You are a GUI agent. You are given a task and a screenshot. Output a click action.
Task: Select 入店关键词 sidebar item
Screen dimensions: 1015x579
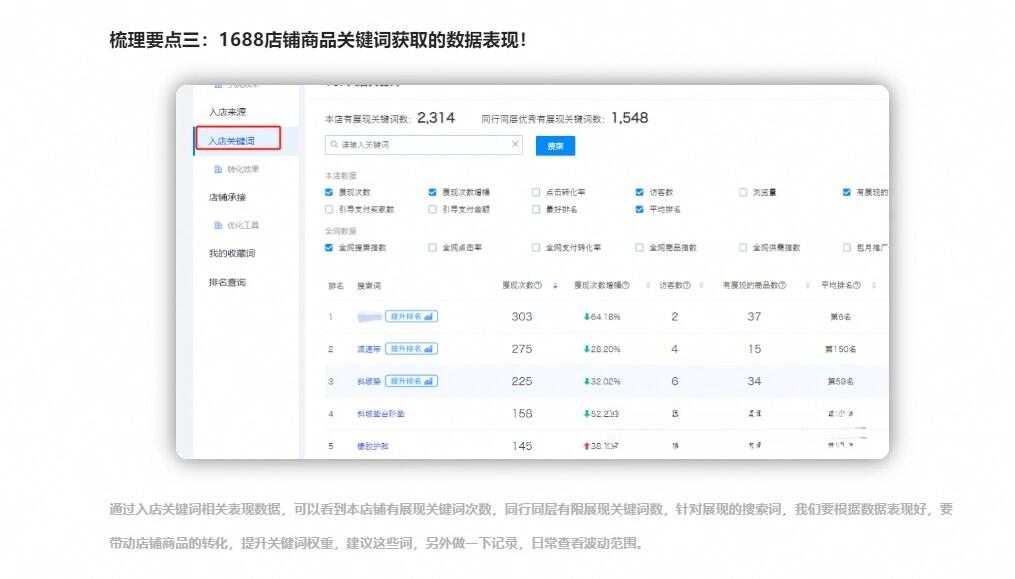(231, 141)
